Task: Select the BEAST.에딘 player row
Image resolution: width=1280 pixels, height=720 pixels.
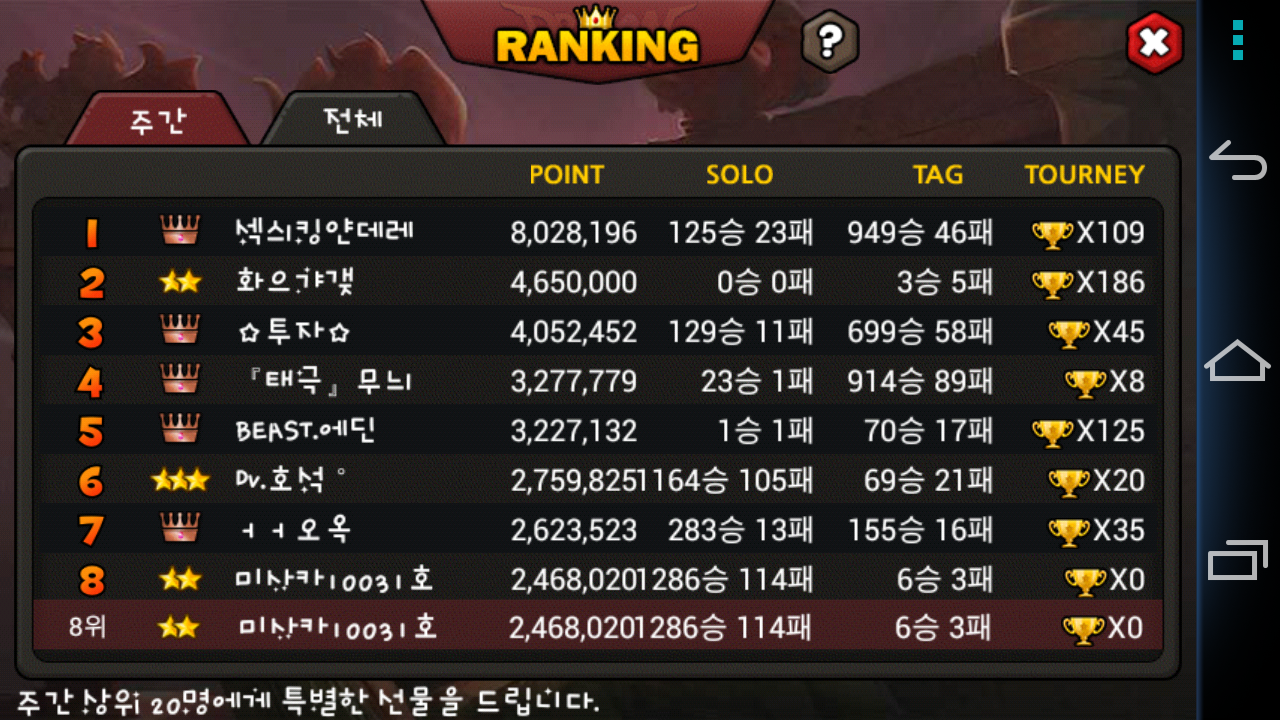Action: pos(598,430)
